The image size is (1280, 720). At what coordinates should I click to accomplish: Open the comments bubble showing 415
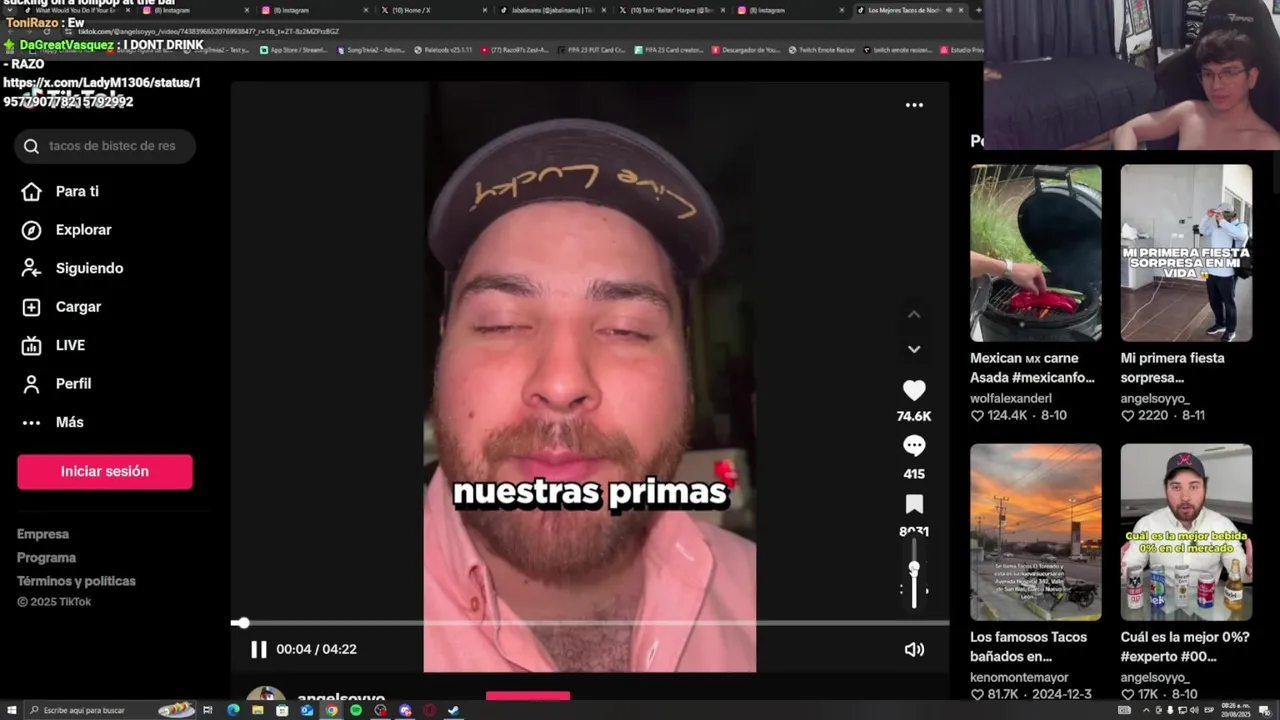coord(914,446)
